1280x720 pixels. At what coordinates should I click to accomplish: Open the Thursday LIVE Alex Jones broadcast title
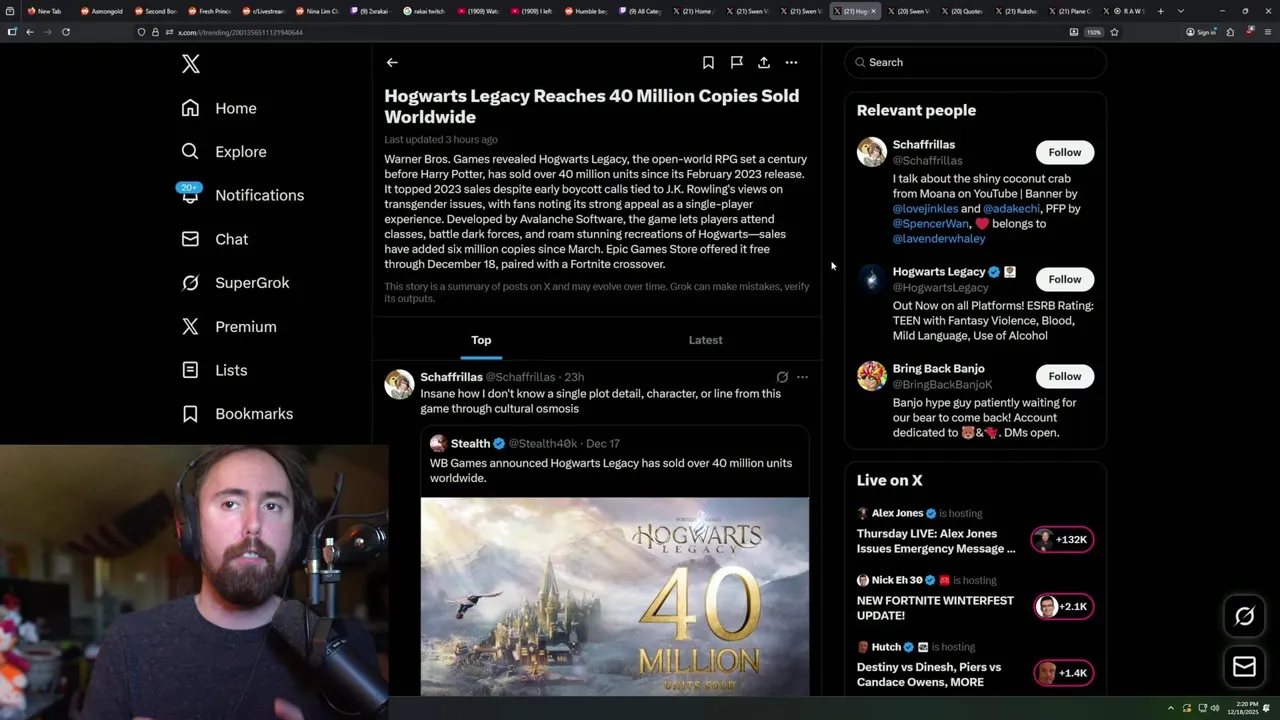point(936,541)
